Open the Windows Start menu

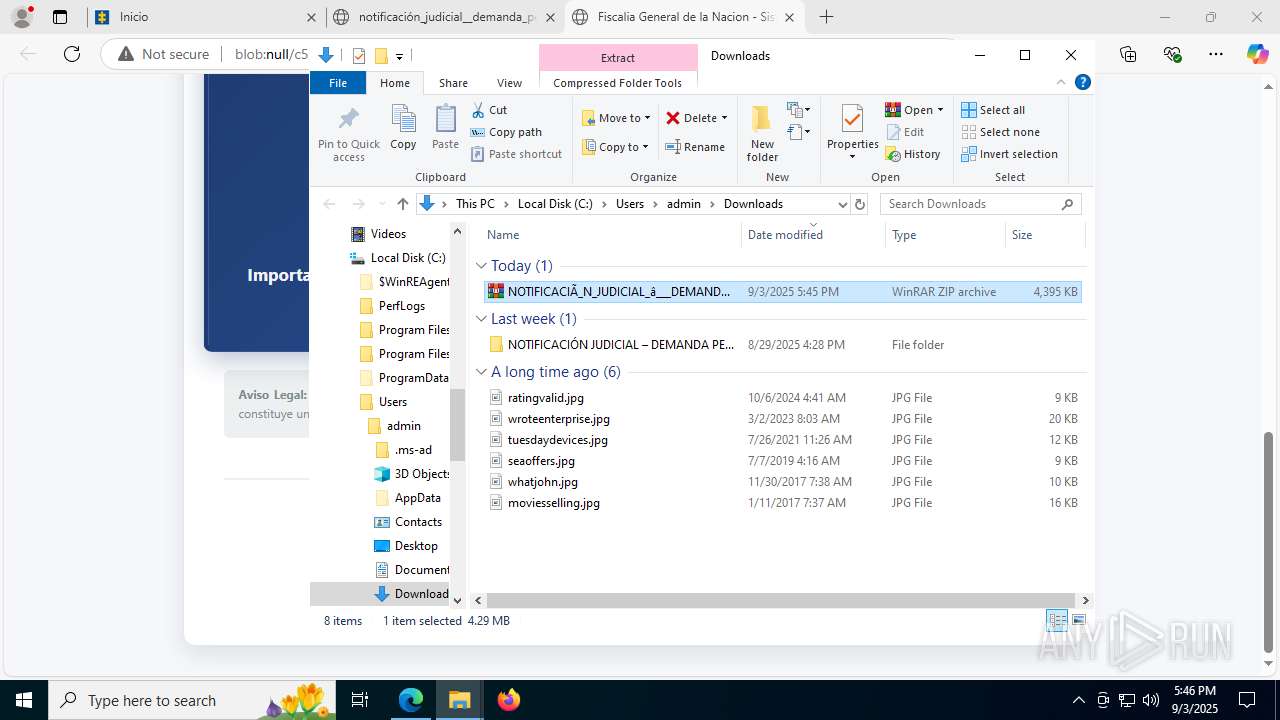click(24, 700)
